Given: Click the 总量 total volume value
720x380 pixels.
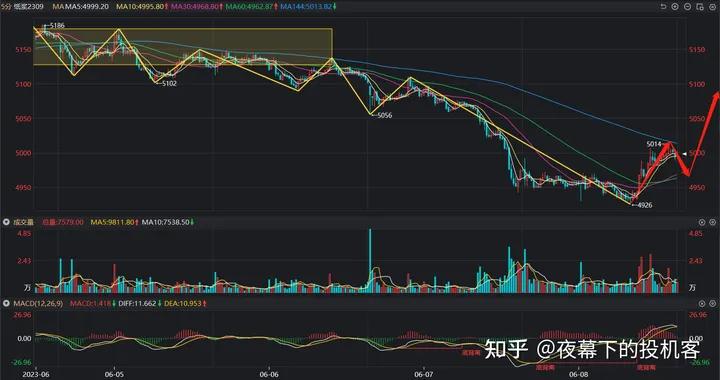Looking at the screenshot, I should pos(63,222).
